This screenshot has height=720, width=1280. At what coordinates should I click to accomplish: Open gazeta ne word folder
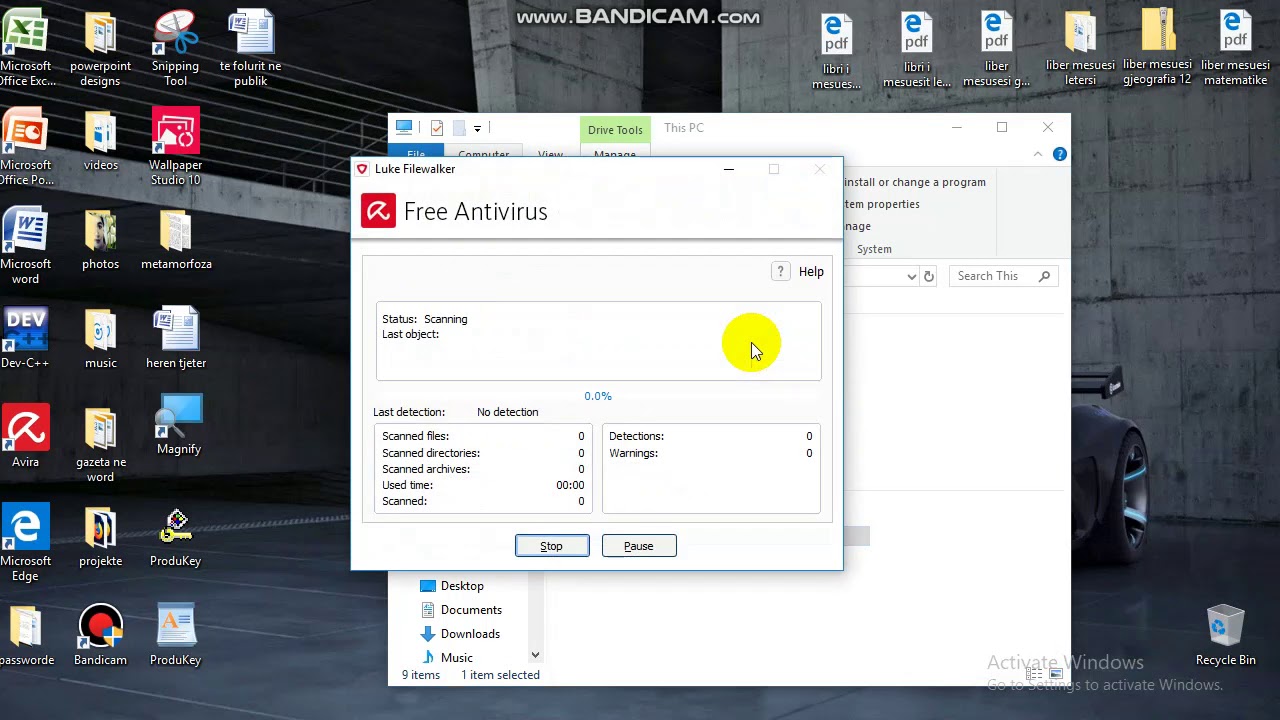point(101,445)
